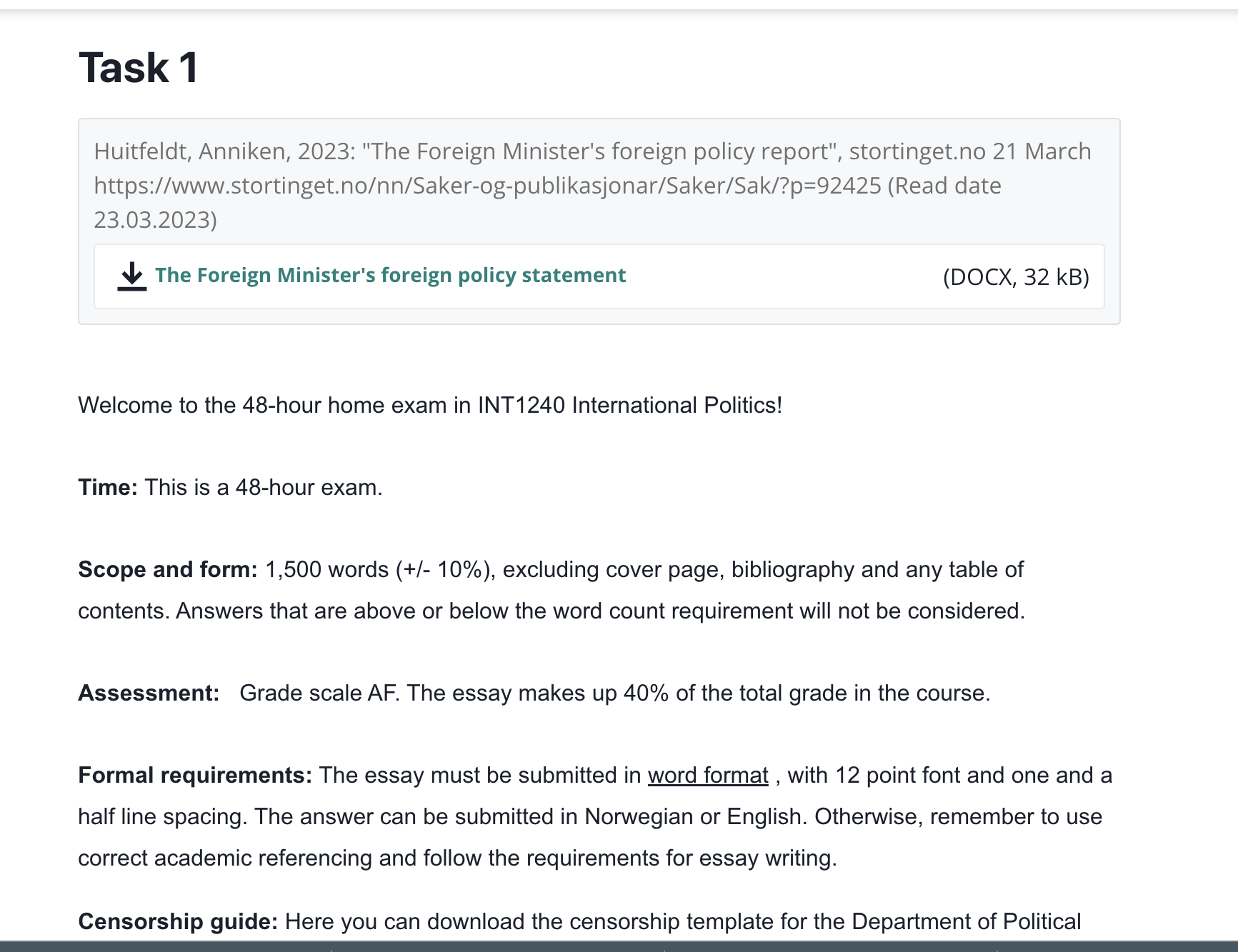1238x952 pixels.
Task: Click the dark bar at the bottom of the page
Action: coord(619,946)
